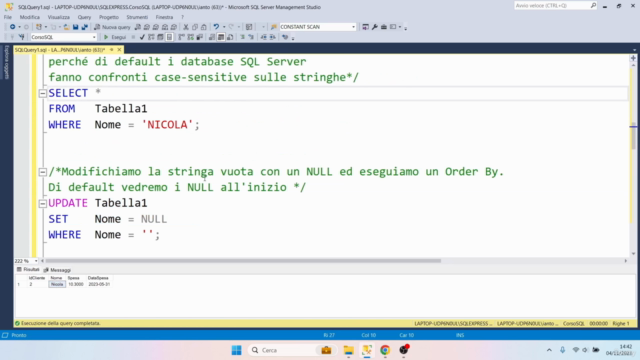Click the Display Estimated Execution Plan icon

coord(151,37)
